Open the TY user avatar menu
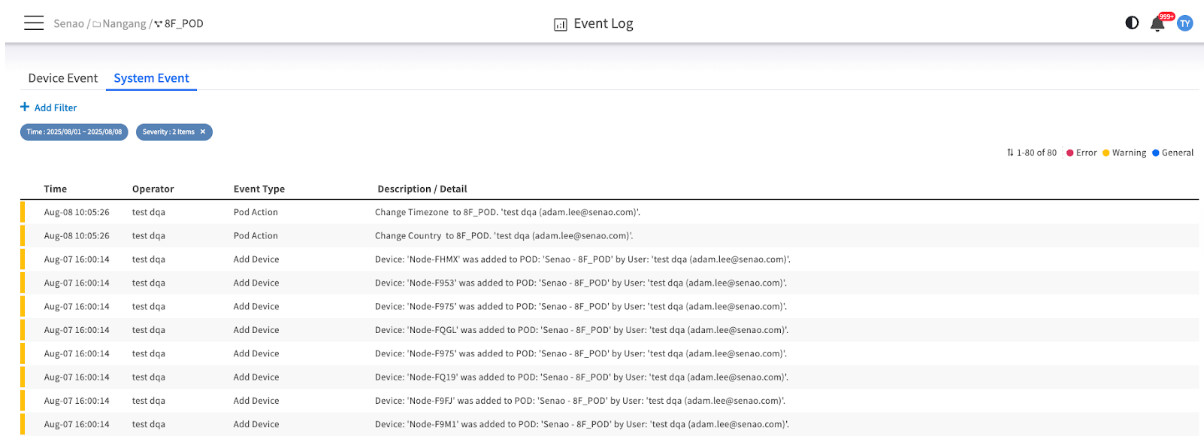The height and width of the screenshot is (437, 1204). point(1185,23)
